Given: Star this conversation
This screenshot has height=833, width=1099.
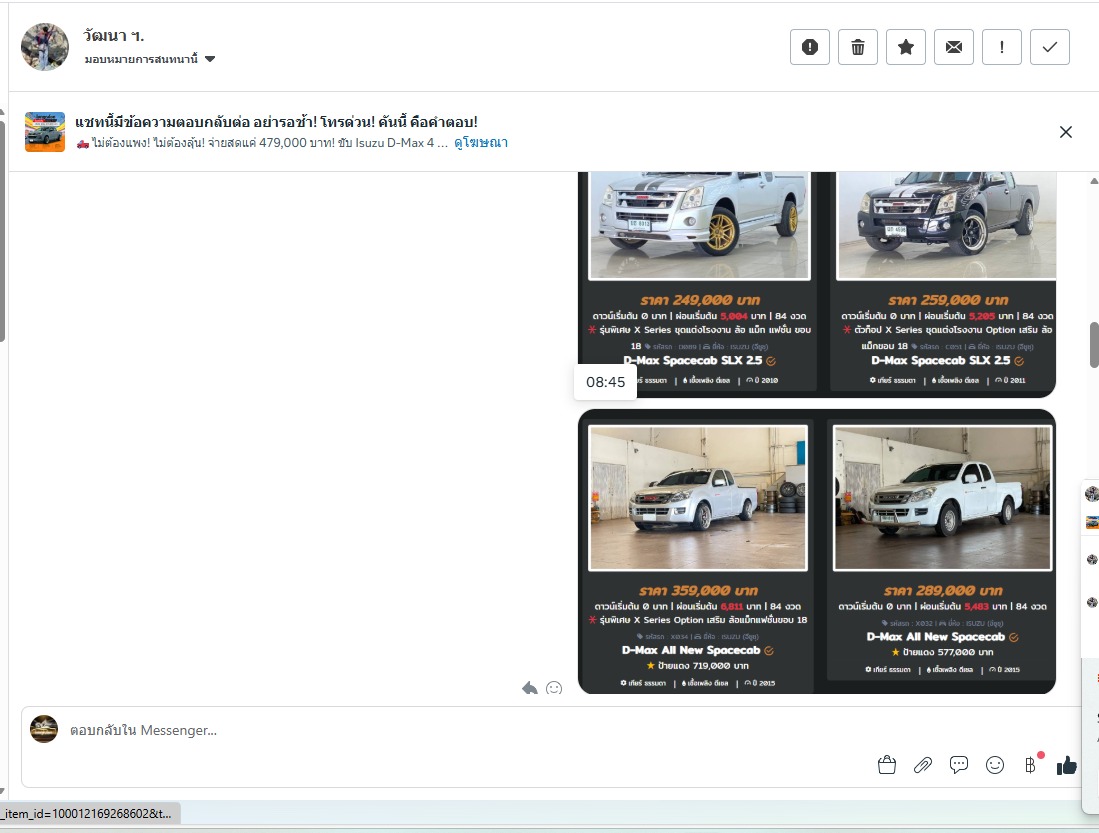Looking at the screenshot, I should pyautogui.click(x=906, y=47).
